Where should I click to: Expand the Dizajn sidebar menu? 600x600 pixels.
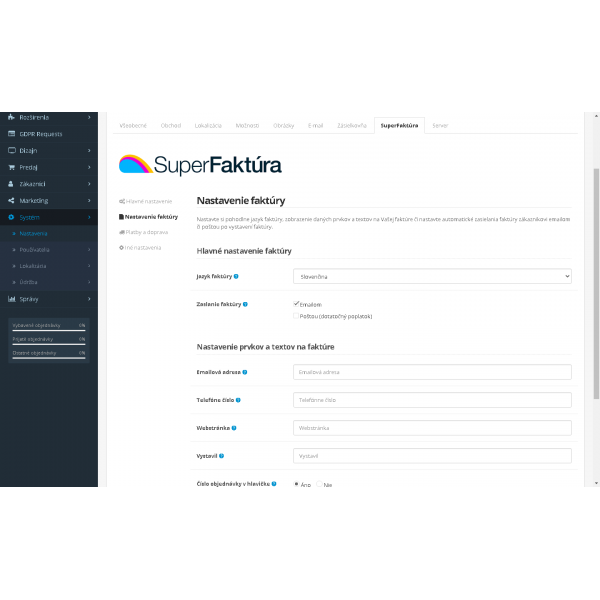pos(89,150)
